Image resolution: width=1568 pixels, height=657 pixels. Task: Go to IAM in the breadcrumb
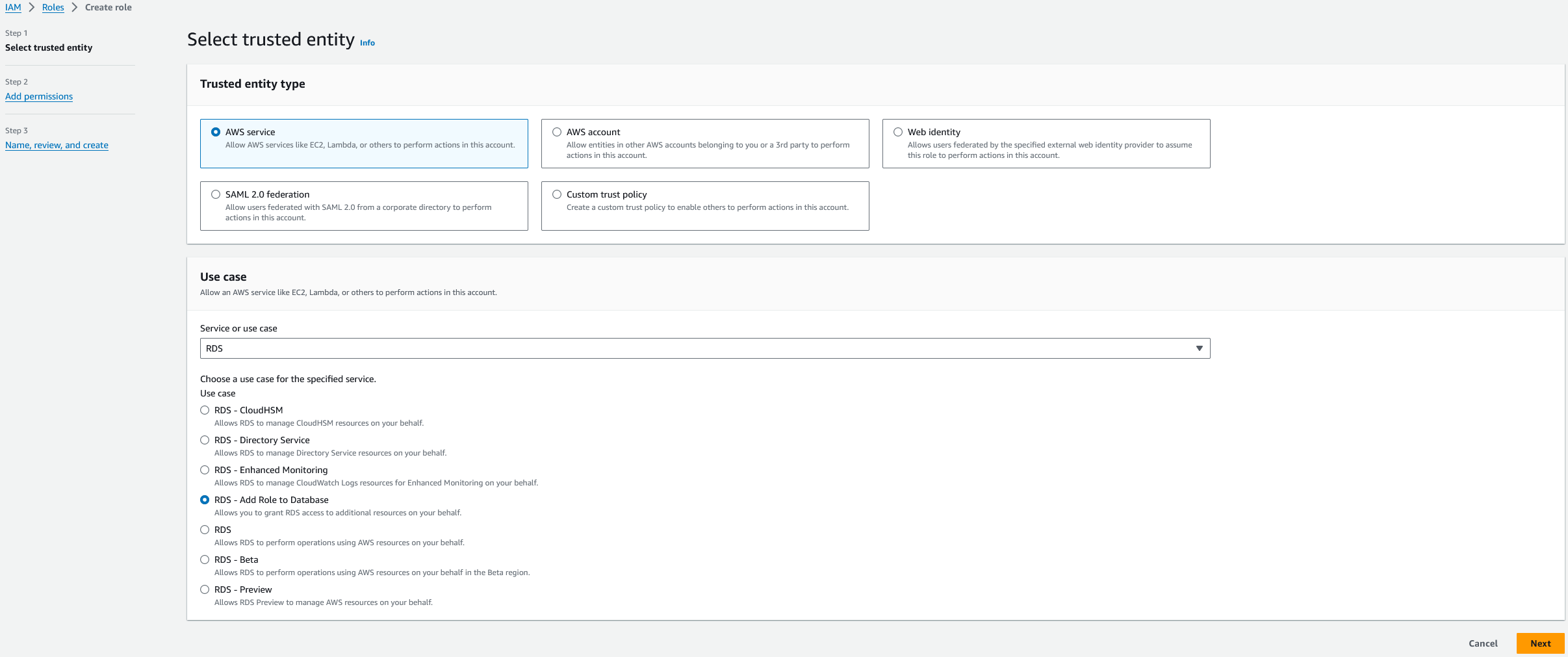(x=13, y=7)
